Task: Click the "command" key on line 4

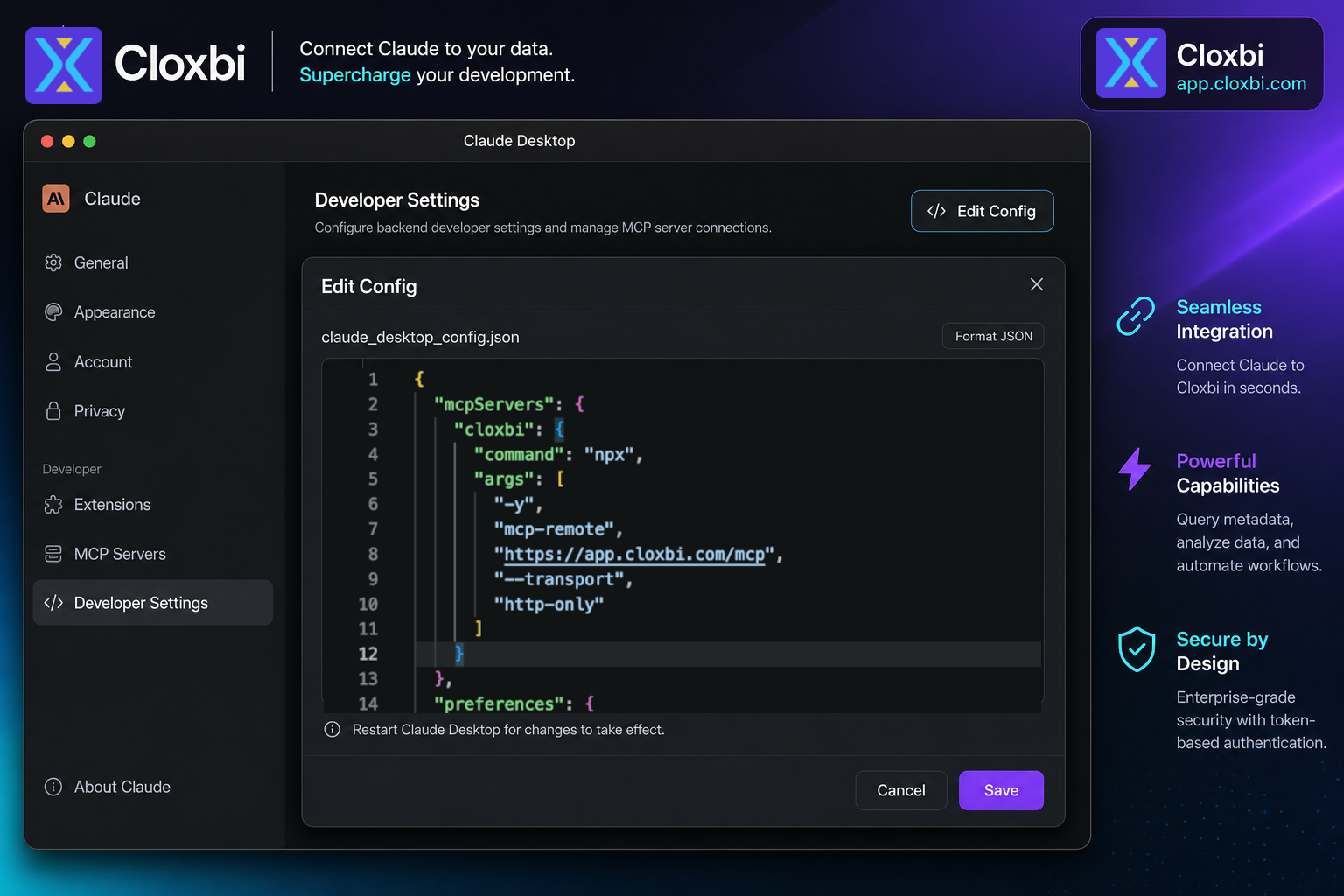Action: 519,454
